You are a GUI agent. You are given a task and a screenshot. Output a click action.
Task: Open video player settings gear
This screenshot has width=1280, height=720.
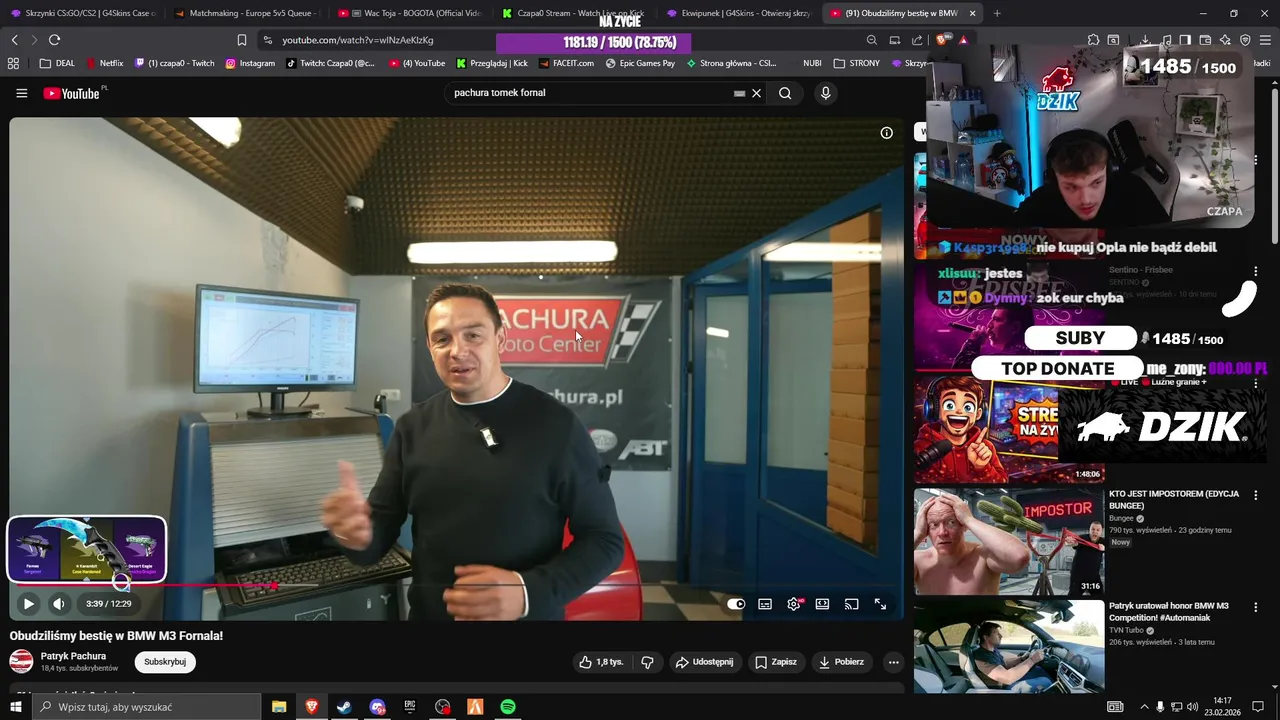(794, 604)
